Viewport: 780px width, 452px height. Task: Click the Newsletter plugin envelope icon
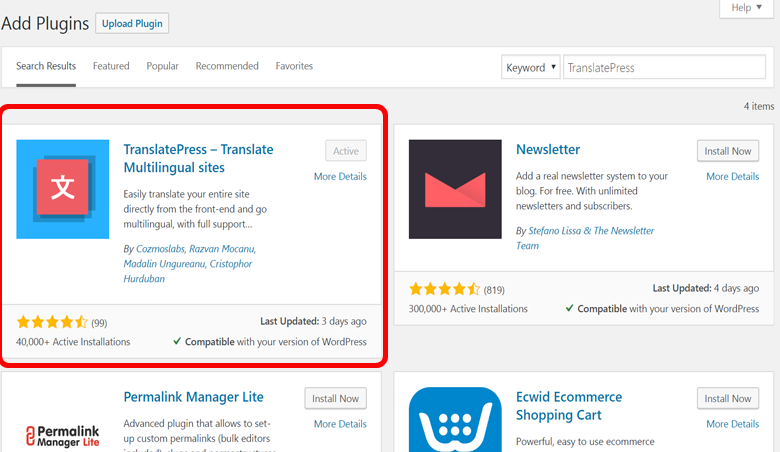pos(455,189)
